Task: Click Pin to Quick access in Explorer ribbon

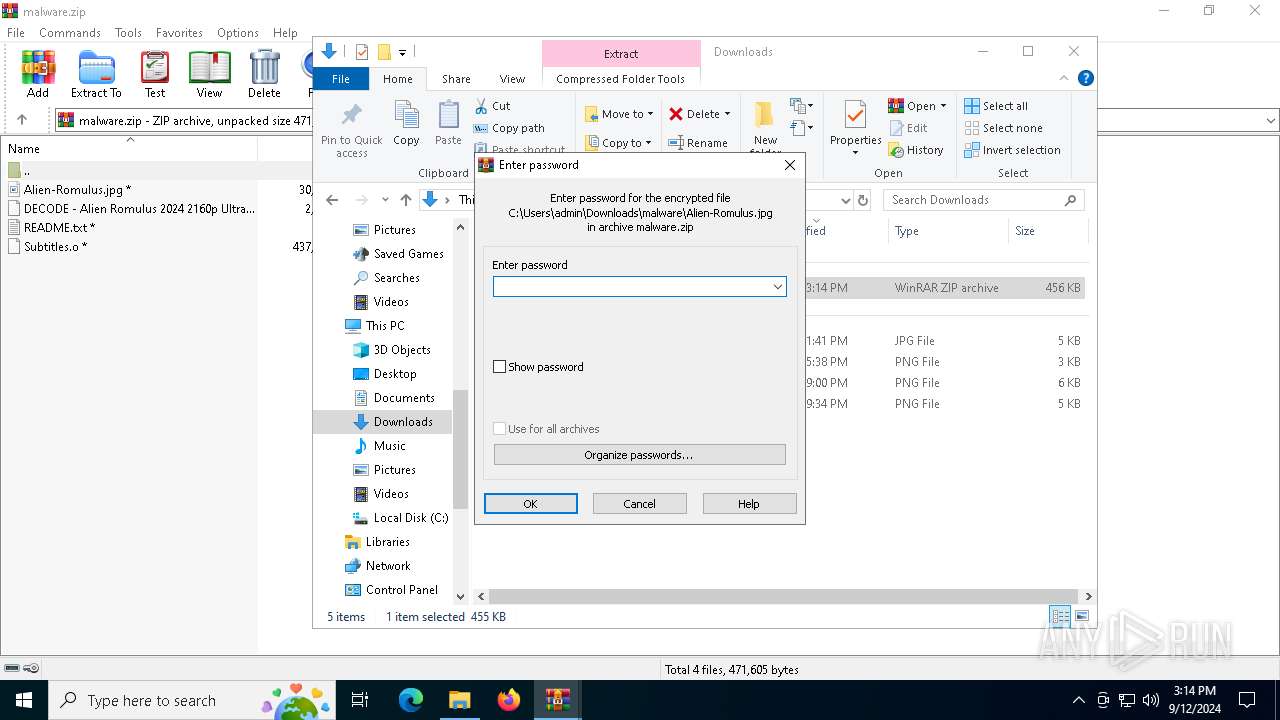Action: (351, 130)
